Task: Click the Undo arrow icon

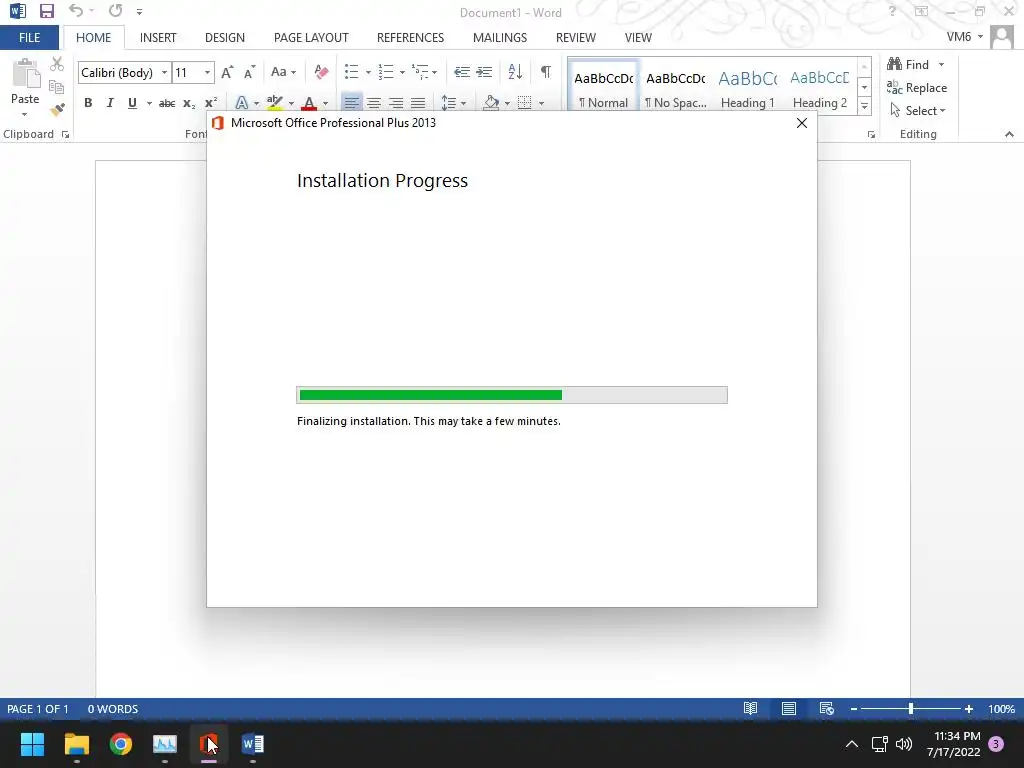Action: (76, 10)
